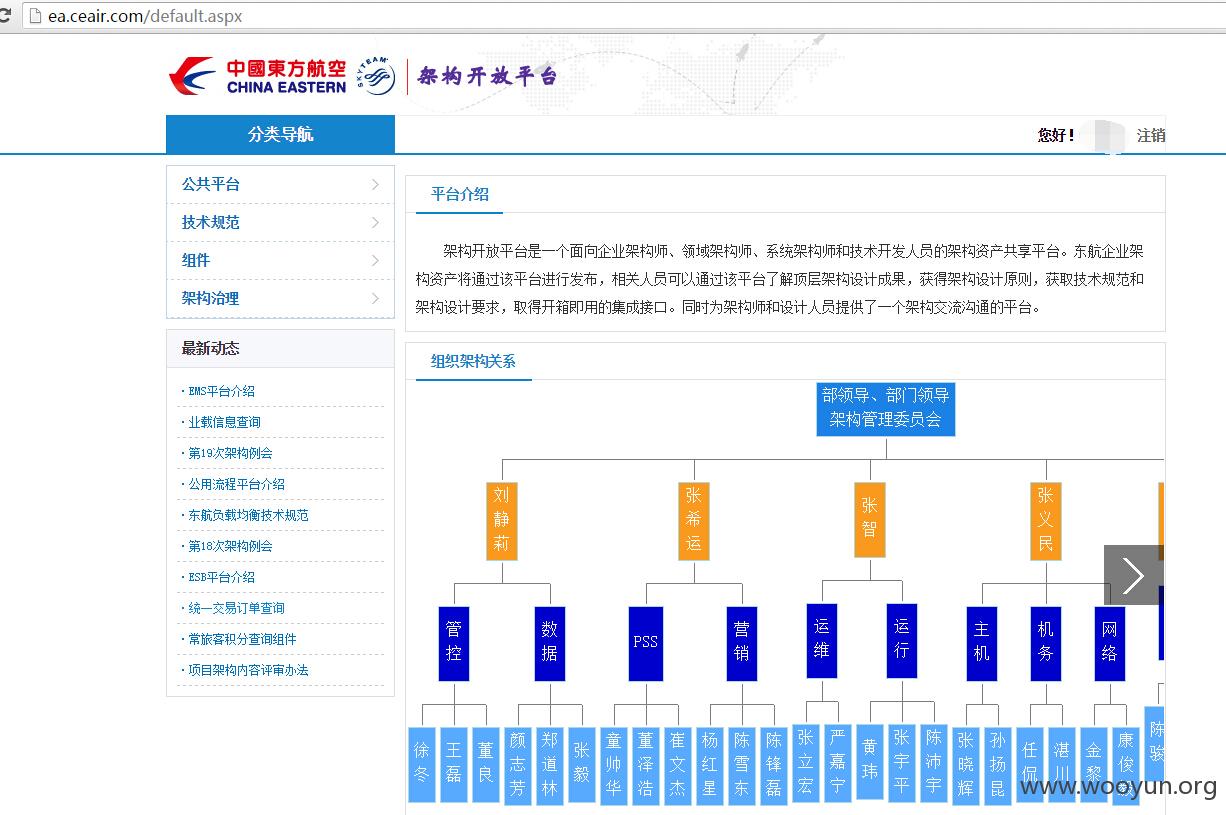Open the 东航负载均衡技术规范 link

pyautogui.click(x=248, y=515)
